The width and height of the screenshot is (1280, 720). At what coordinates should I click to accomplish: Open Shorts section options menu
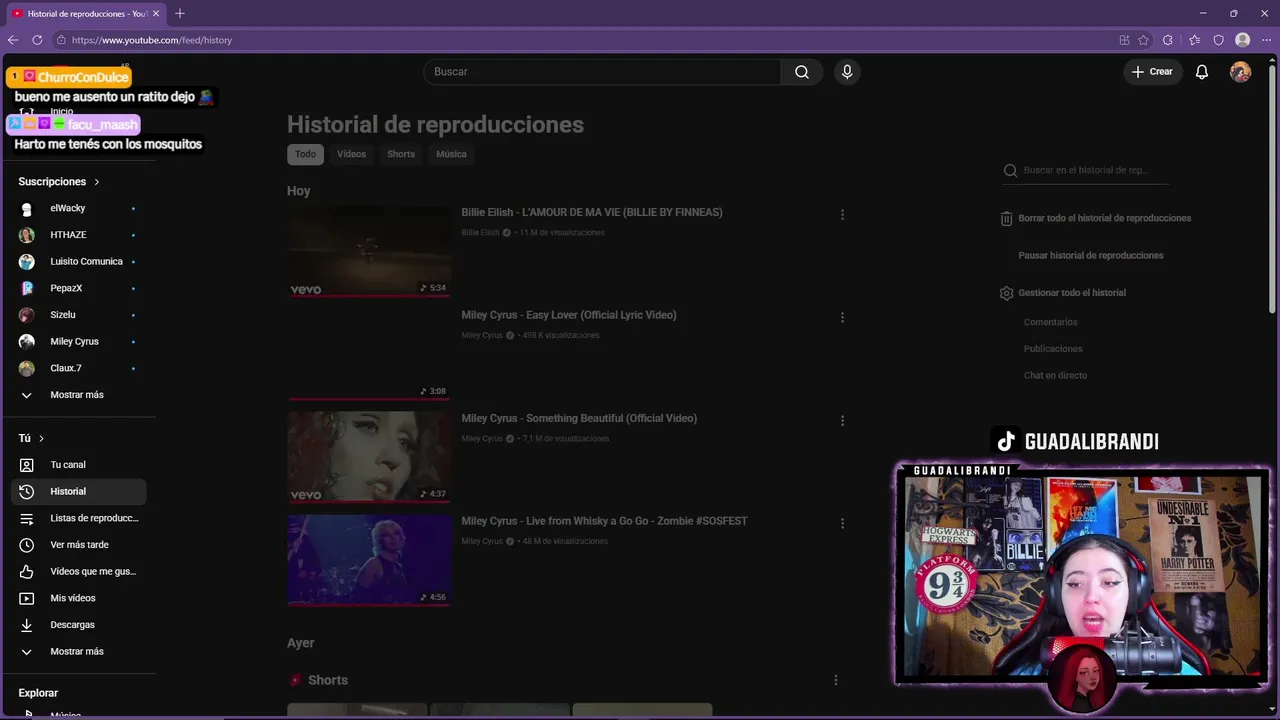click(x=836, y=680)
